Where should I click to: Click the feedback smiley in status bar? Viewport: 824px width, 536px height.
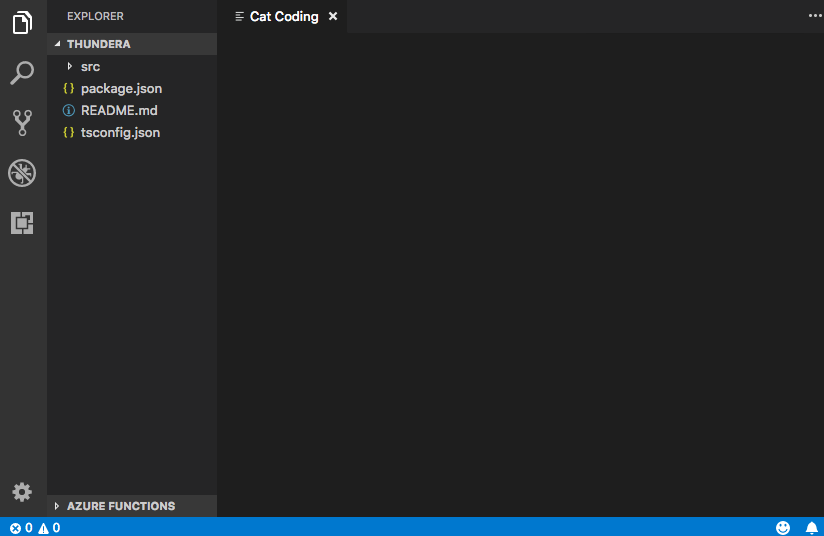(783, 527)
